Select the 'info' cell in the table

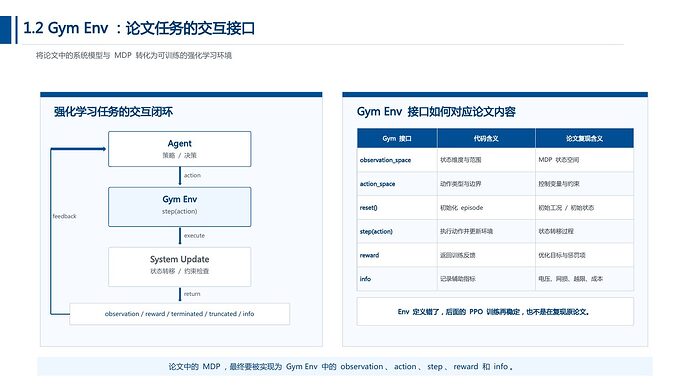point(397,279)
